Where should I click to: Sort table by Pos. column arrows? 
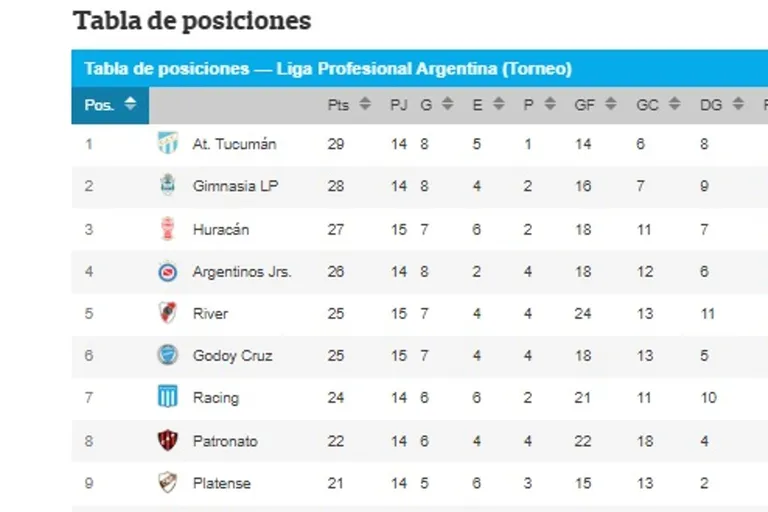pyautogui.click(x=130, y=104)
